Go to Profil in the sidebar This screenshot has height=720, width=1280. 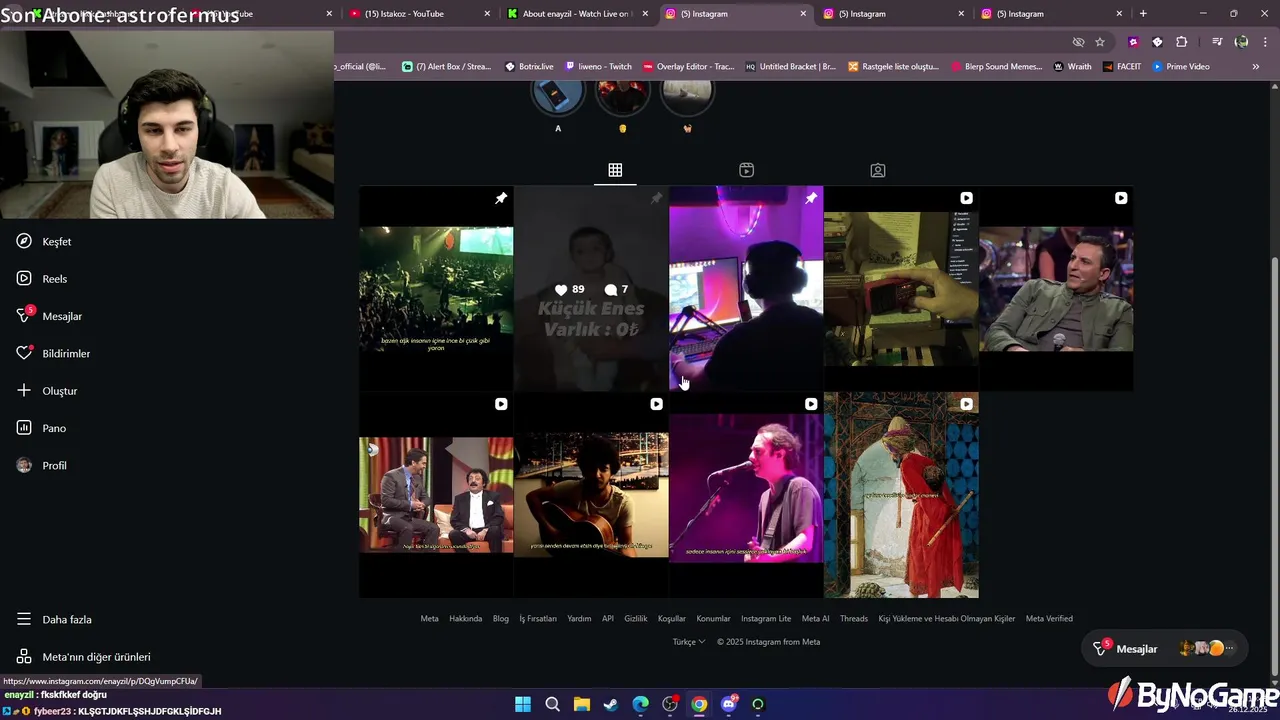coord(41,465)
